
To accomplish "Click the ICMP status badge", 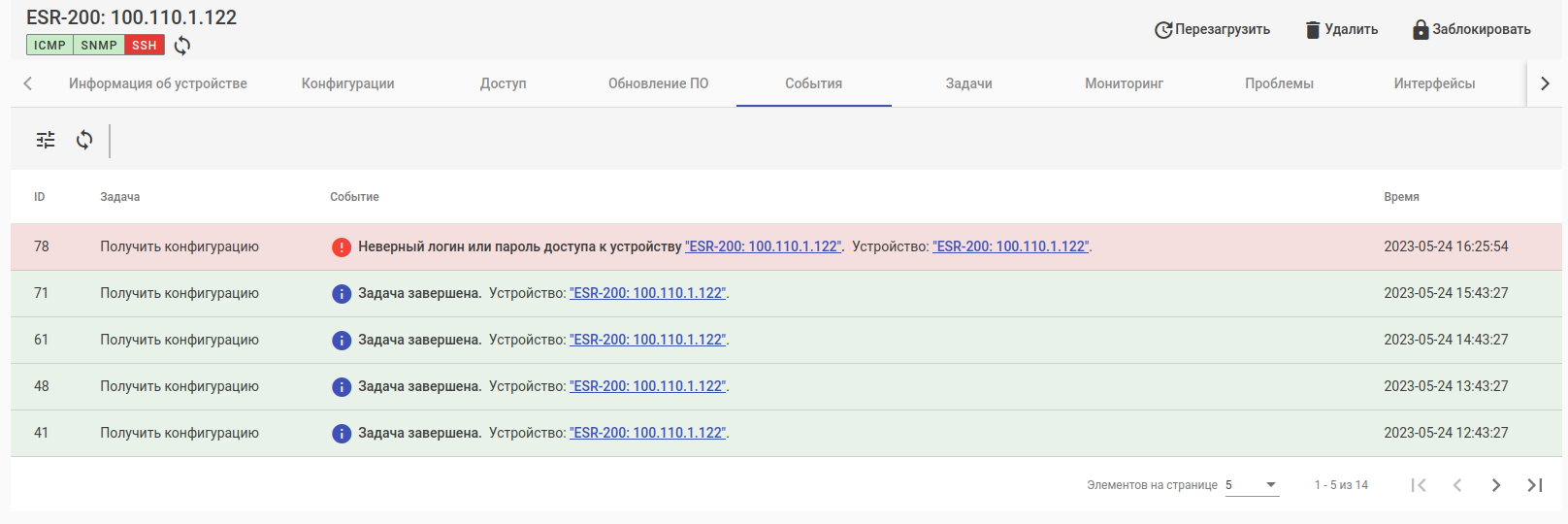I will (x=49, y=46).
